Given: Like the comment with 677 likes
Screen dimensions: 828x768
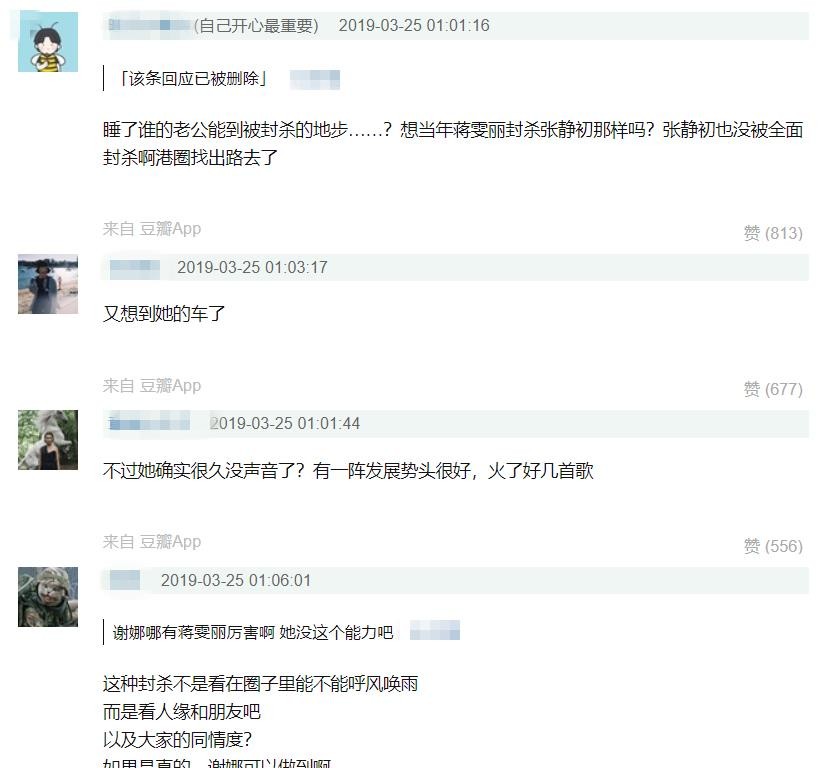Looking at the screenshot, I should click(x=773, y=389).
